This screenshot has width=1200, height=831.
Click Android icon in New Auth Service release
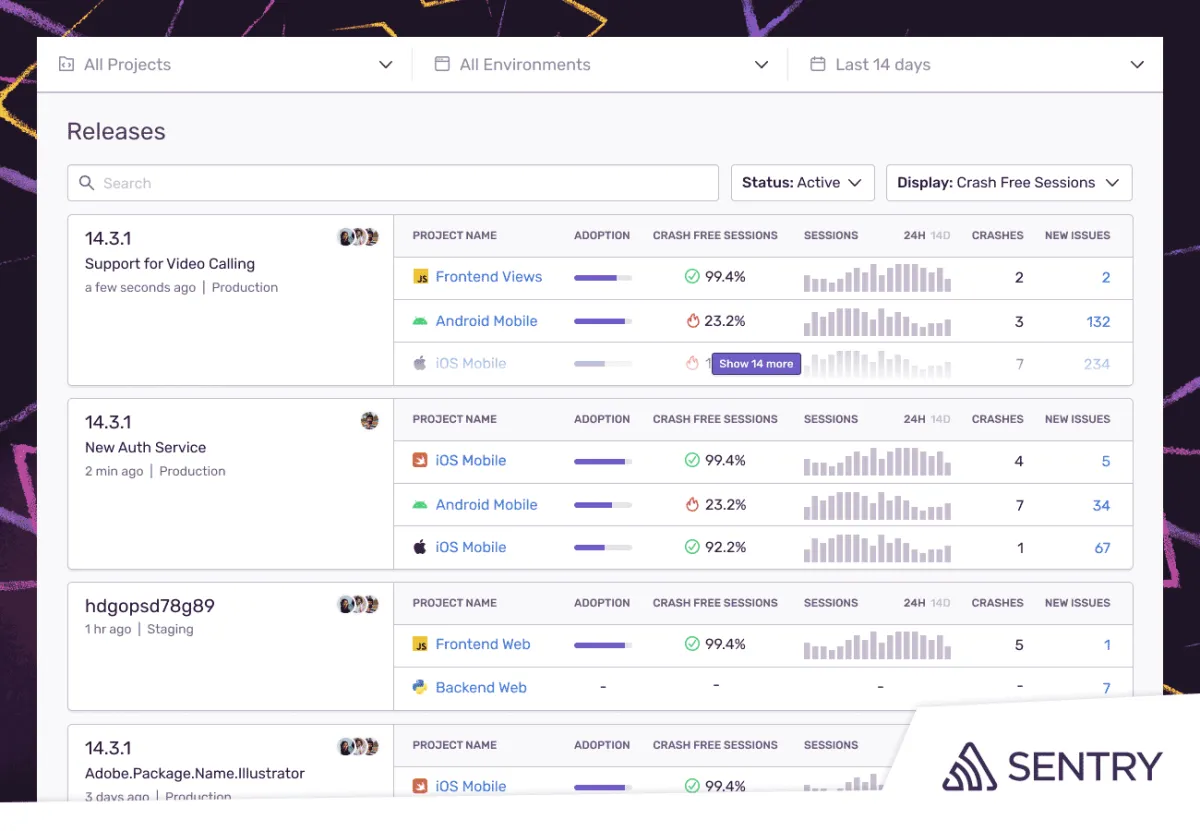tap(420, 505)
